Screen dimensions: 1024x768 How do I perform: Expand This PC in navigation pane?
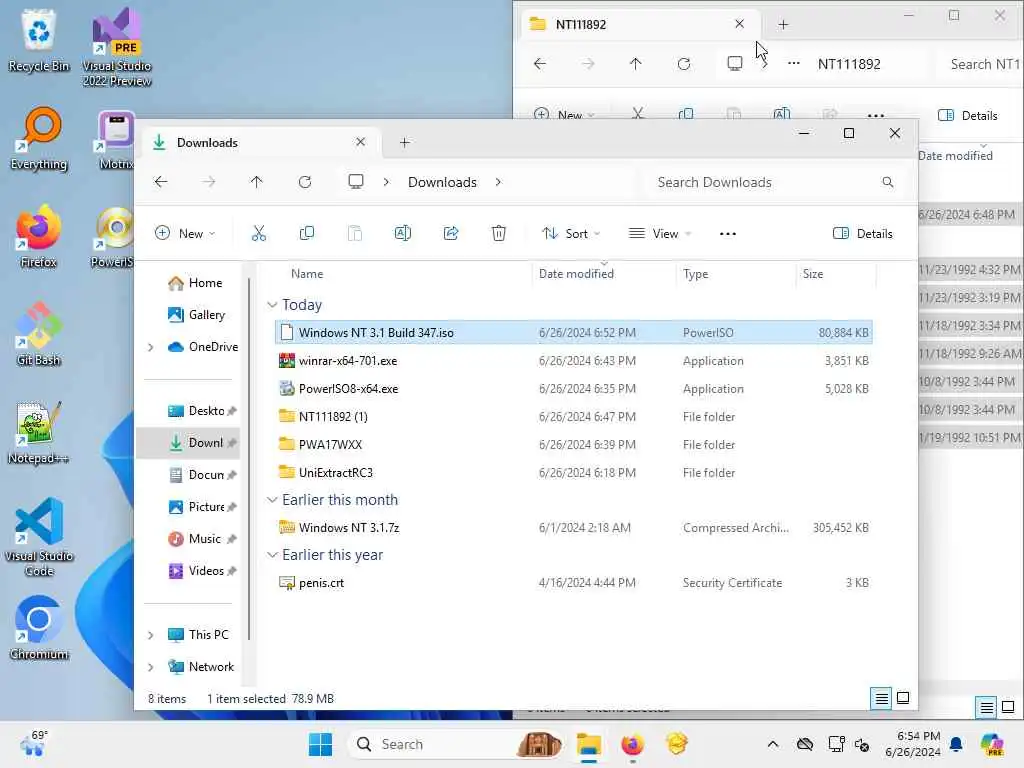point(151,635)
